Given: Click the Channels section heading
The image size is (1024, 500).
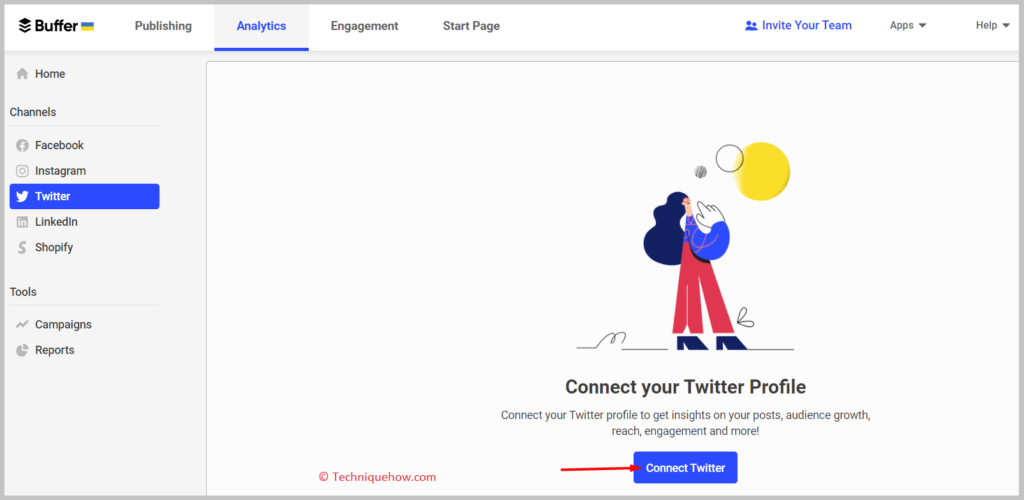Looking at the screenshot, I should pos(33,112).
